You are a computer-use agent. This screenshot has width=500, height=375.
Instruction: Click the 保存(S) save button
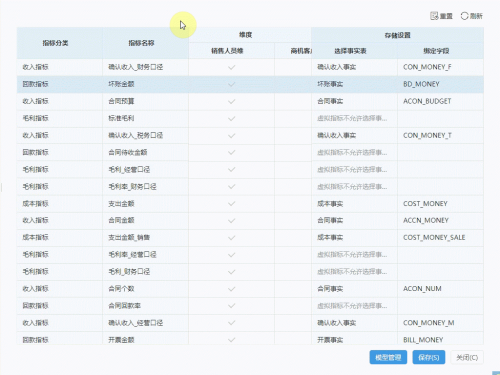click(429, 357)
